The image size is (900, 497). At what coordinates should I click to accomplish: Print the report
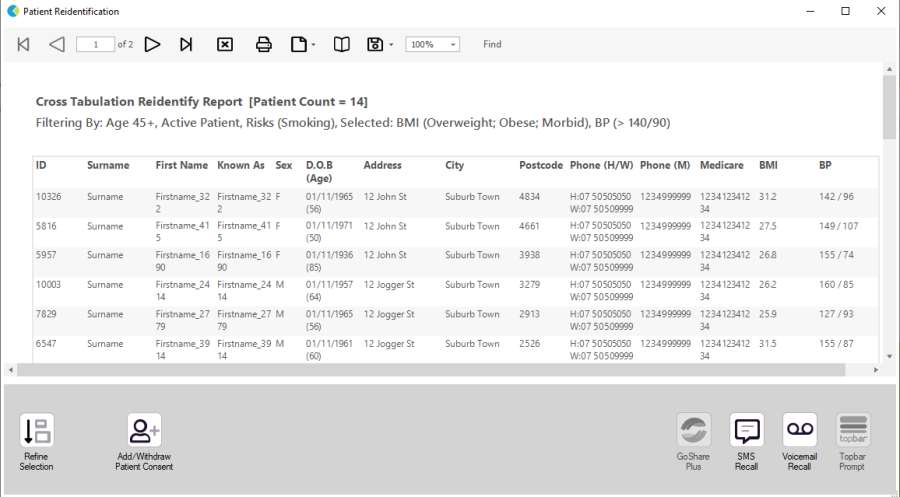[263, 44]
